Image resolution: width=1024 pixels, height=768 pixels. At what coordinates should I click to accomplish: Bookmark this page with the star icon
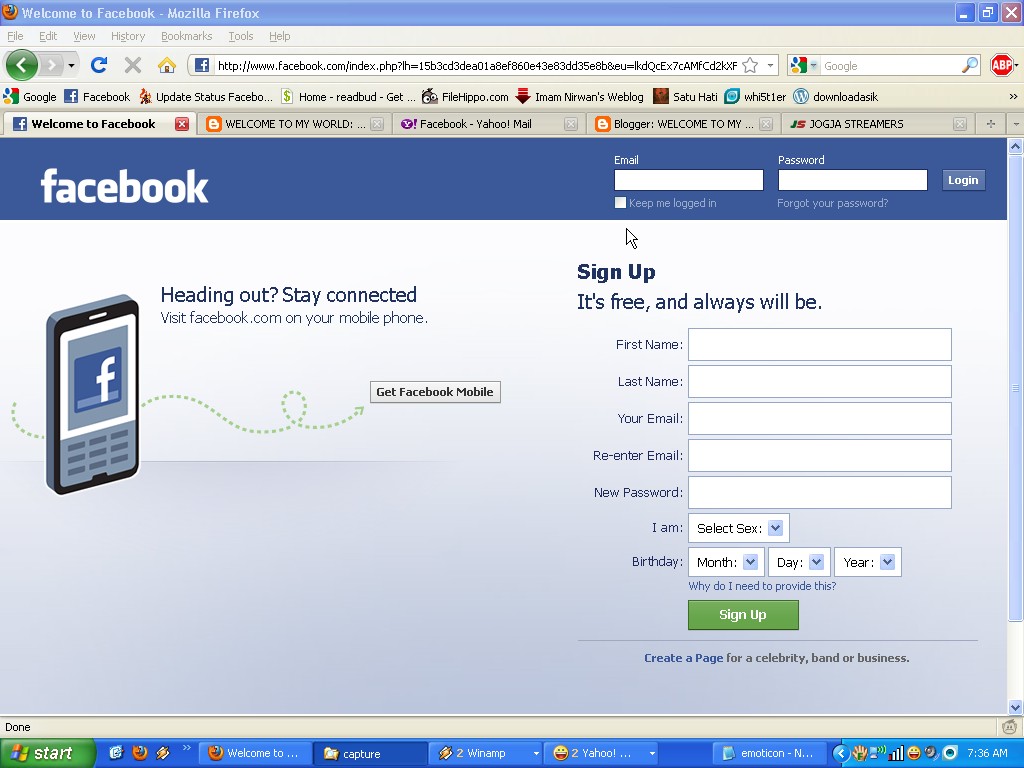click(750, 65)
